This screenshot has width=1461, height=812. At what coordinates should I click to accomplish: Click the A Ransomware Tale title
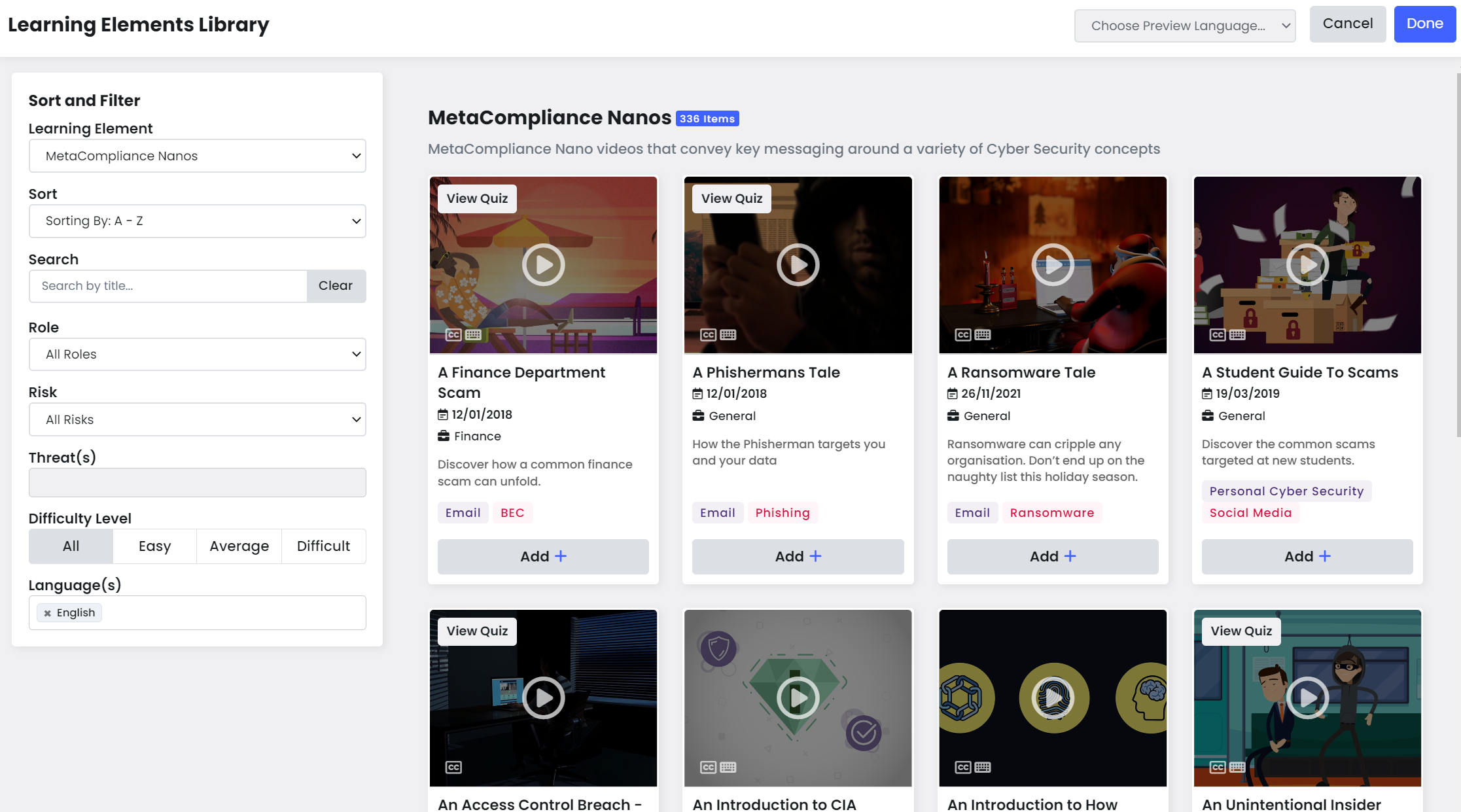click(x=1021, y=373)
